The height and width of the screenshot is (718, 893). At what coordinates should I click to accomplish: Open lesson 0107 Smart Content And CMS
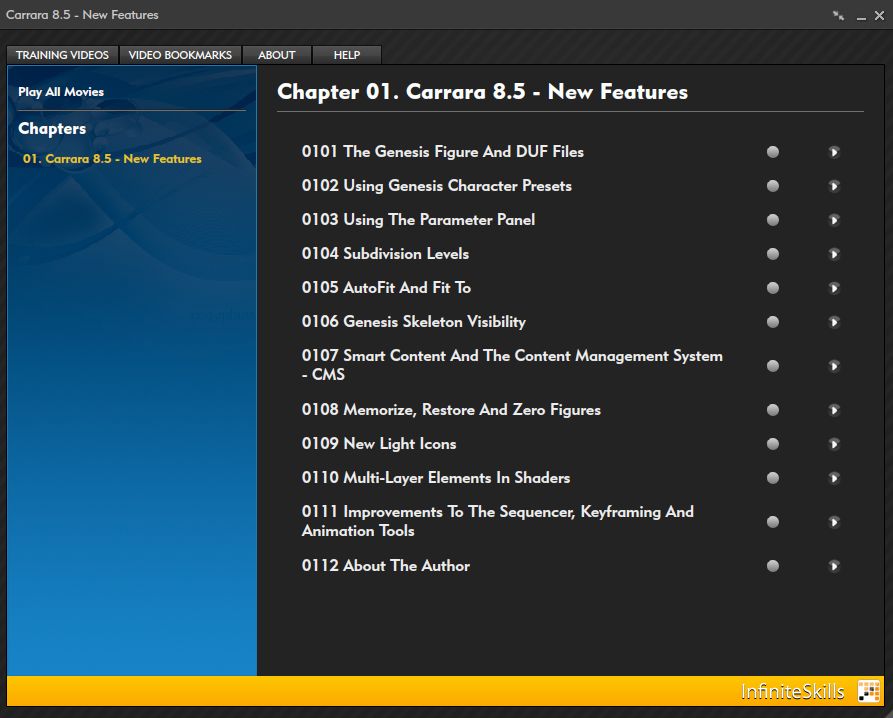(x=512, y=365)
